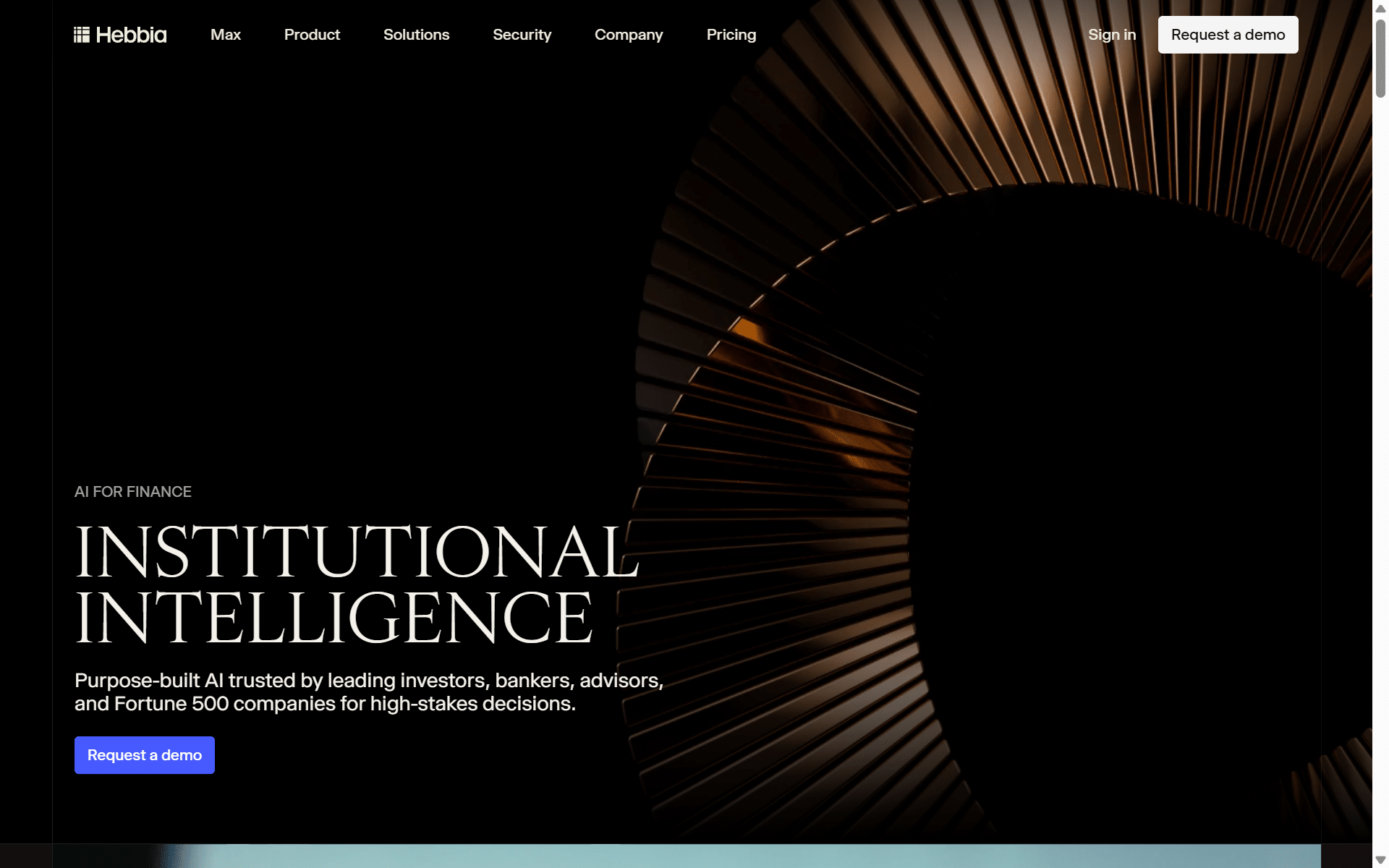Click the blue Request a demo button
This screenshot has height=868, width=1389.
coord(145,755)
